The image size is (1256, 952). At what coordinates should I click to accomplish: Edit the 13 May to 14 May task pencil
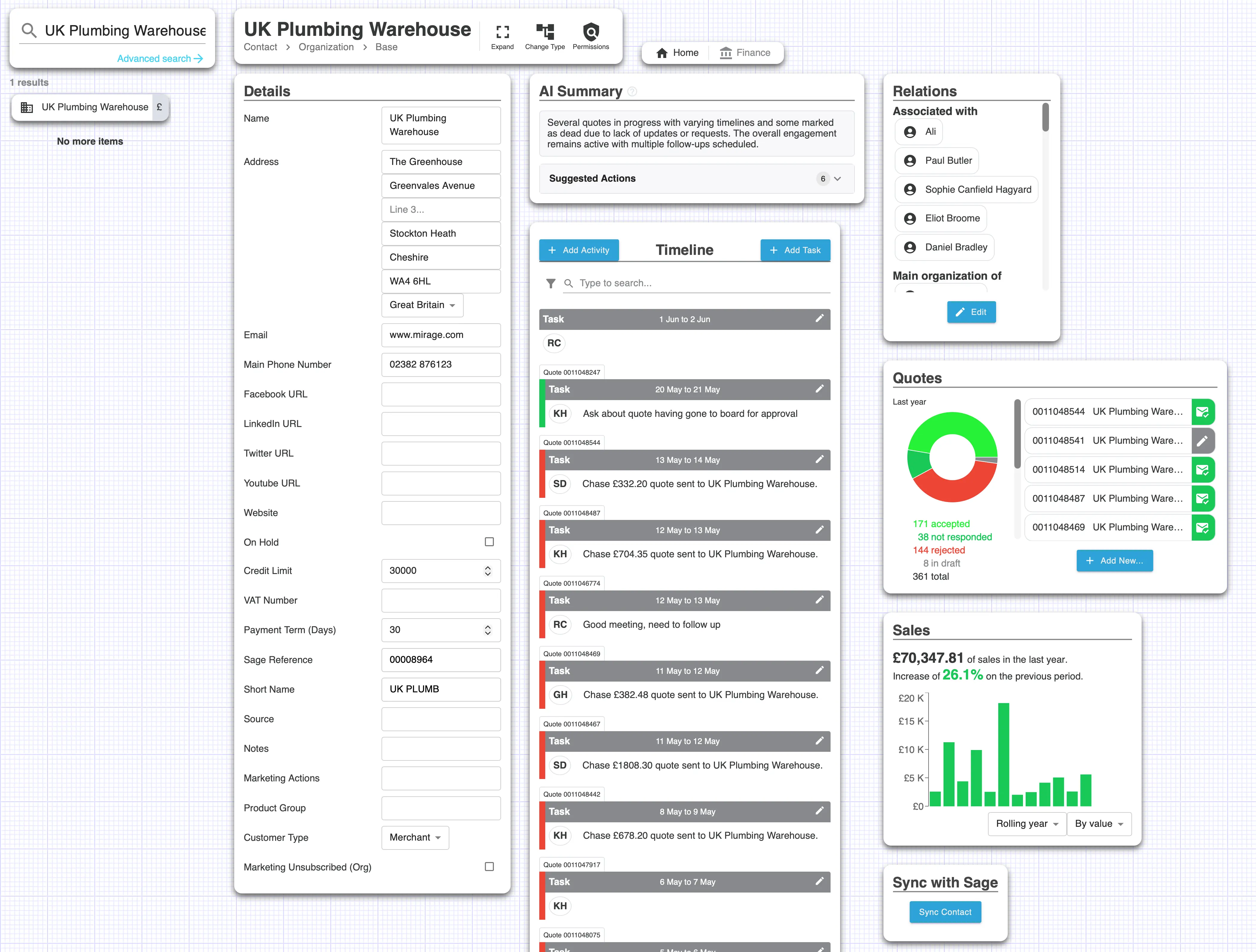[x=819, y=460]
